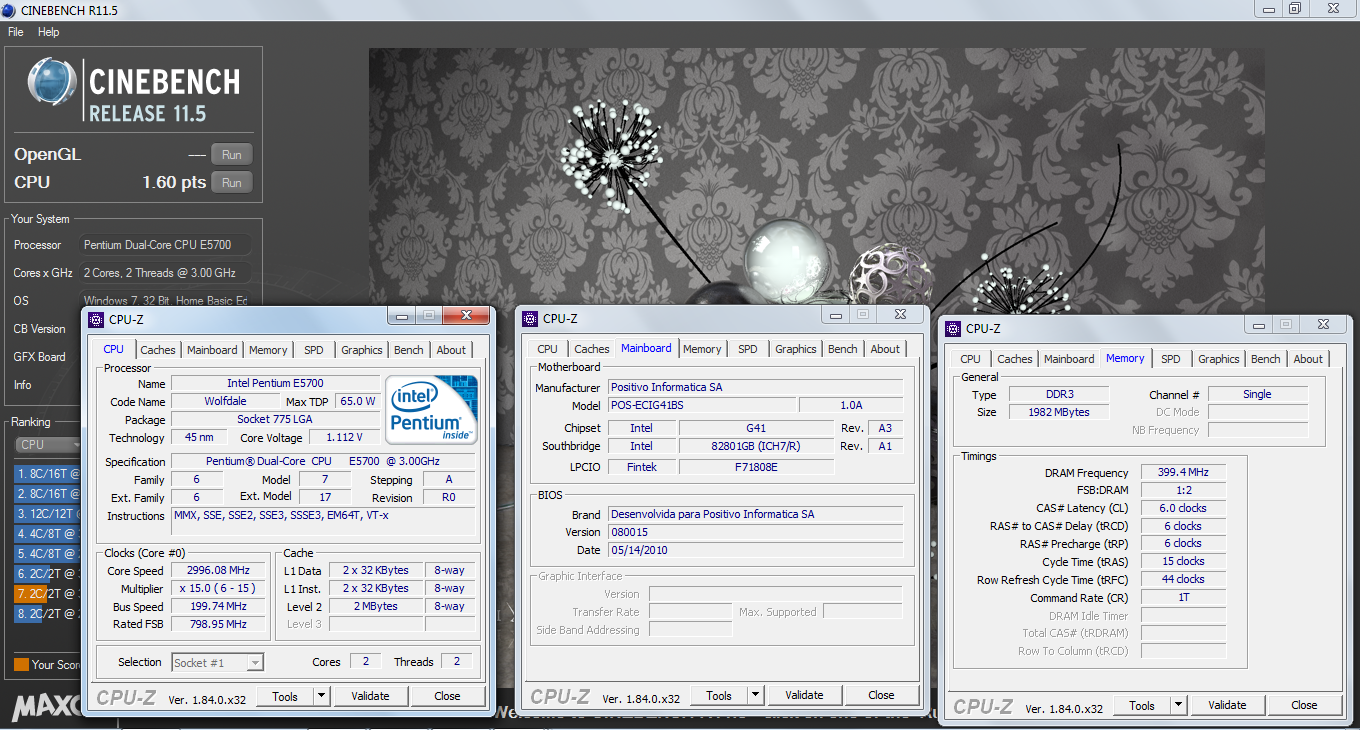Click the Core Voltage value 1.112 V
Viewport: 1360px width, 730px height.
tap(344, 438)
